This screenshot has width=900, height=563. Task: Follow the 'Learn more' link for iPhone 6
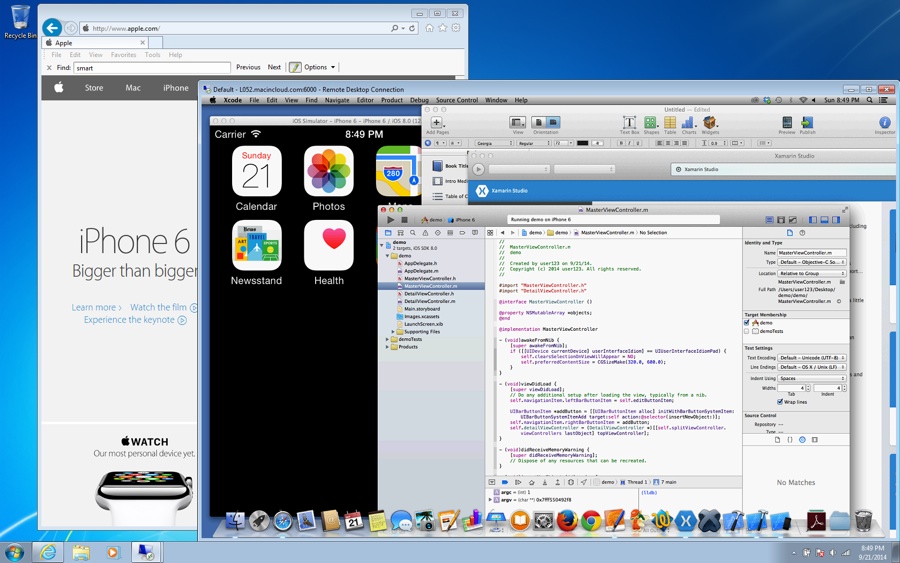pyautogui.click(x=96, y=308)
